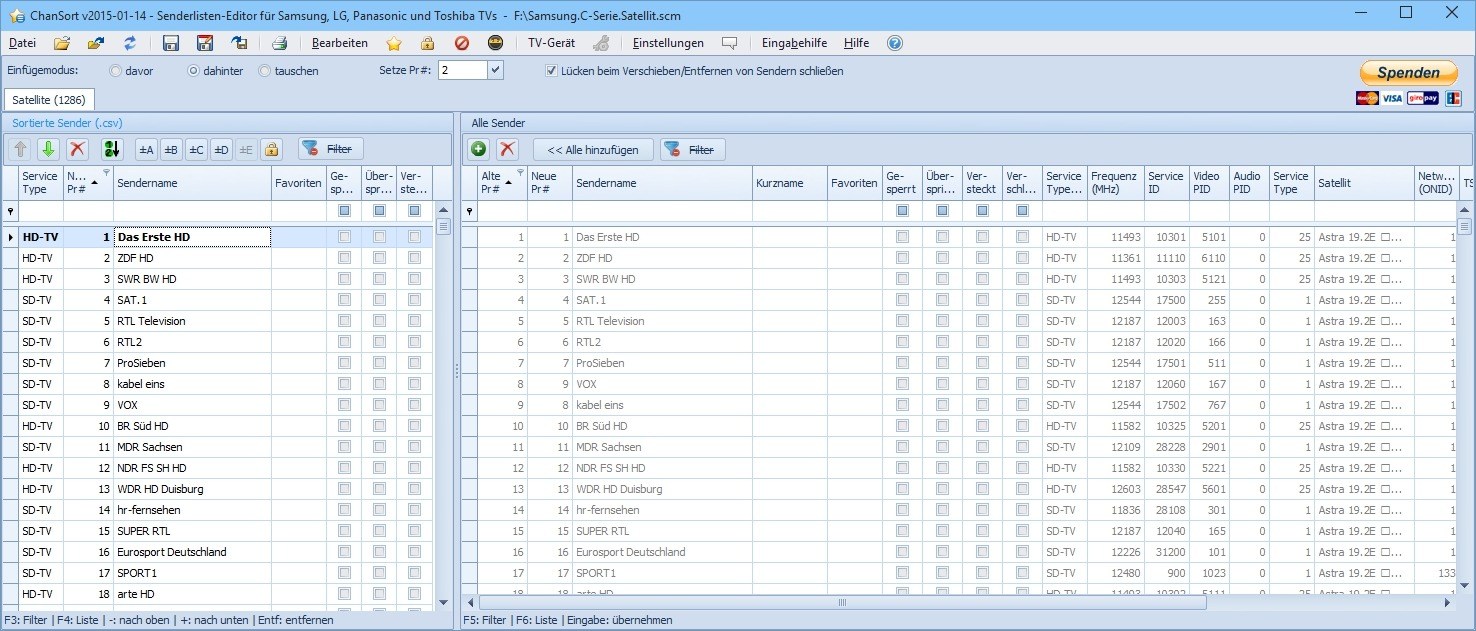
Task: Toggle favorite list ±C
Action: click(196, 149)
